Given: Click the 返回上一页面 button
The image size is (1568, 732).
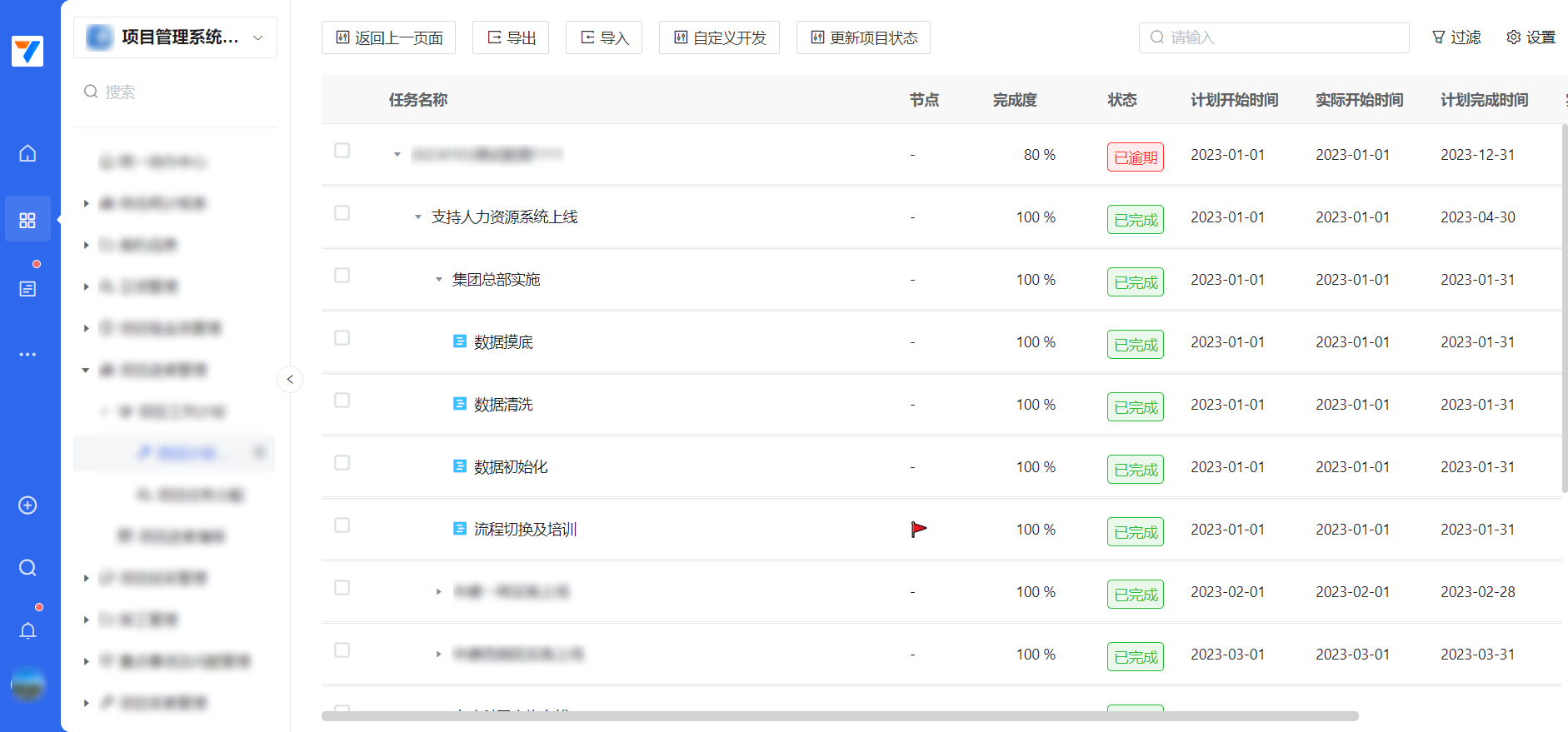Looking at the screenshot, I should pos(388,37).
